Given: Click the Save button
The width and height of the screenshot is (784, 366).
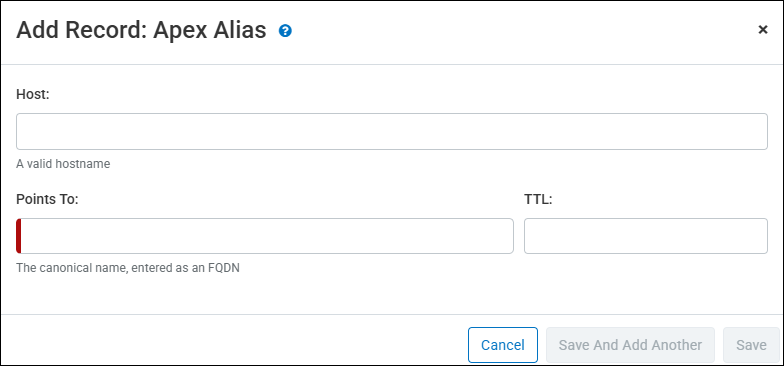Looking at the screenshot, I should point(751,345).
